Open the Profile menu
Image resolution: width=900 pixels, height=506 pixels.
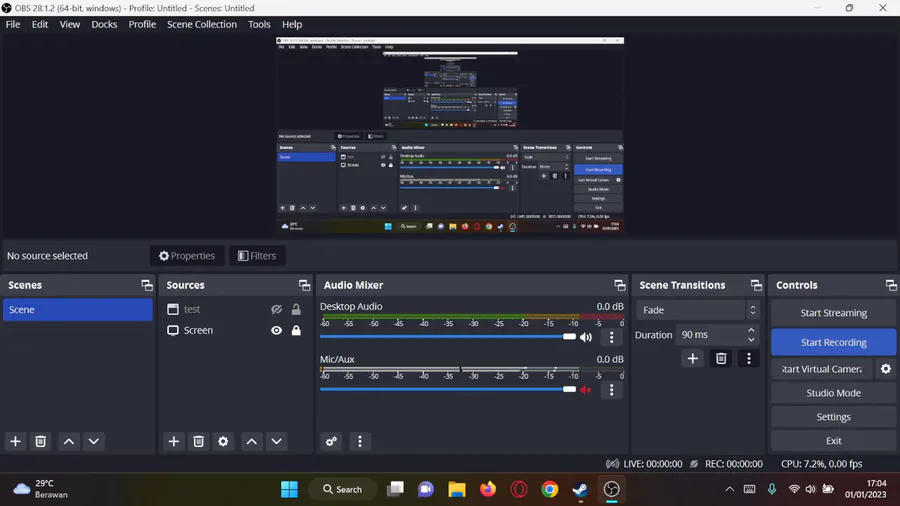point(142,24)
